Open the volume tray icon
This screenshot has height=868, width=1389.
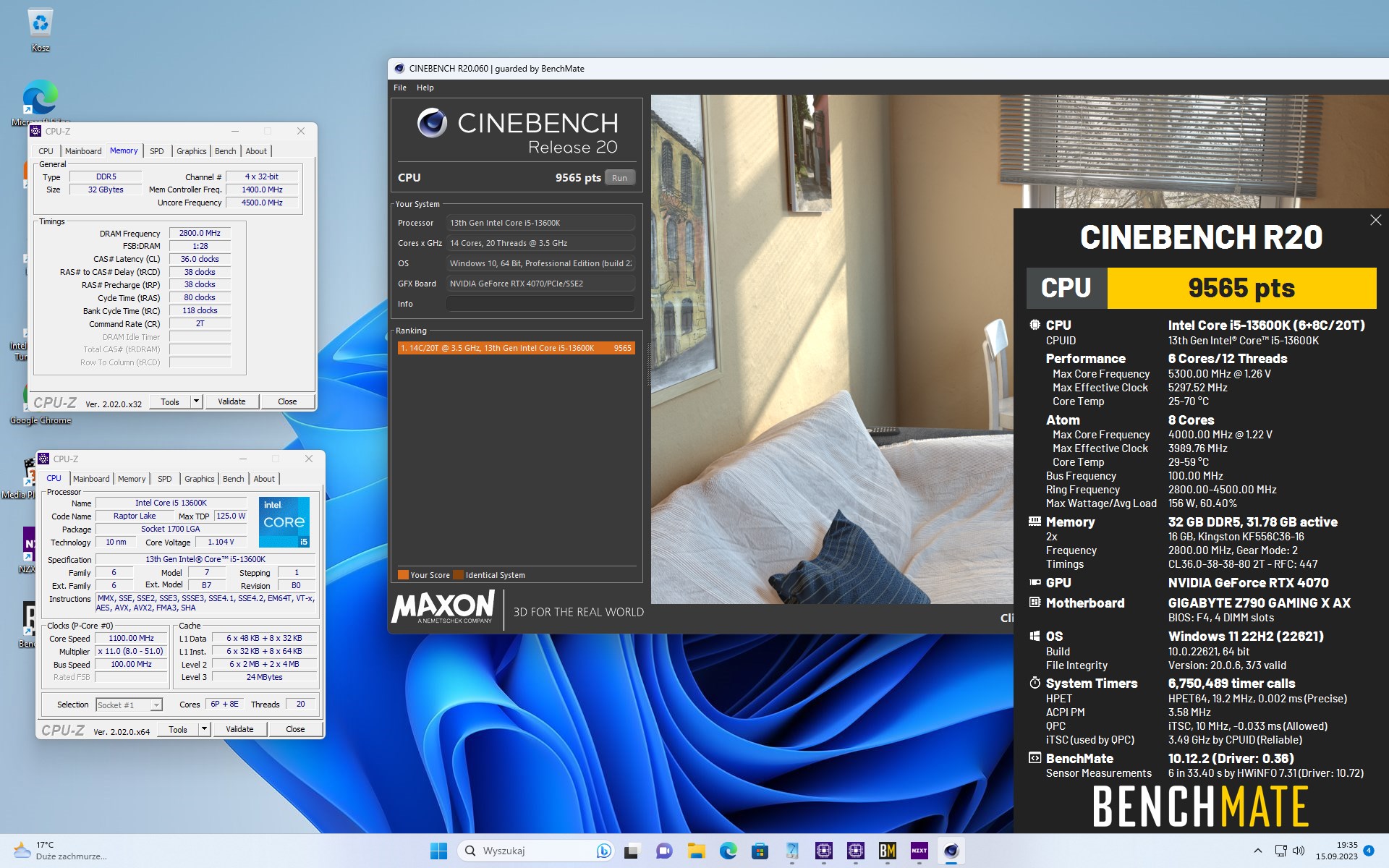[x=1299, y=851]
